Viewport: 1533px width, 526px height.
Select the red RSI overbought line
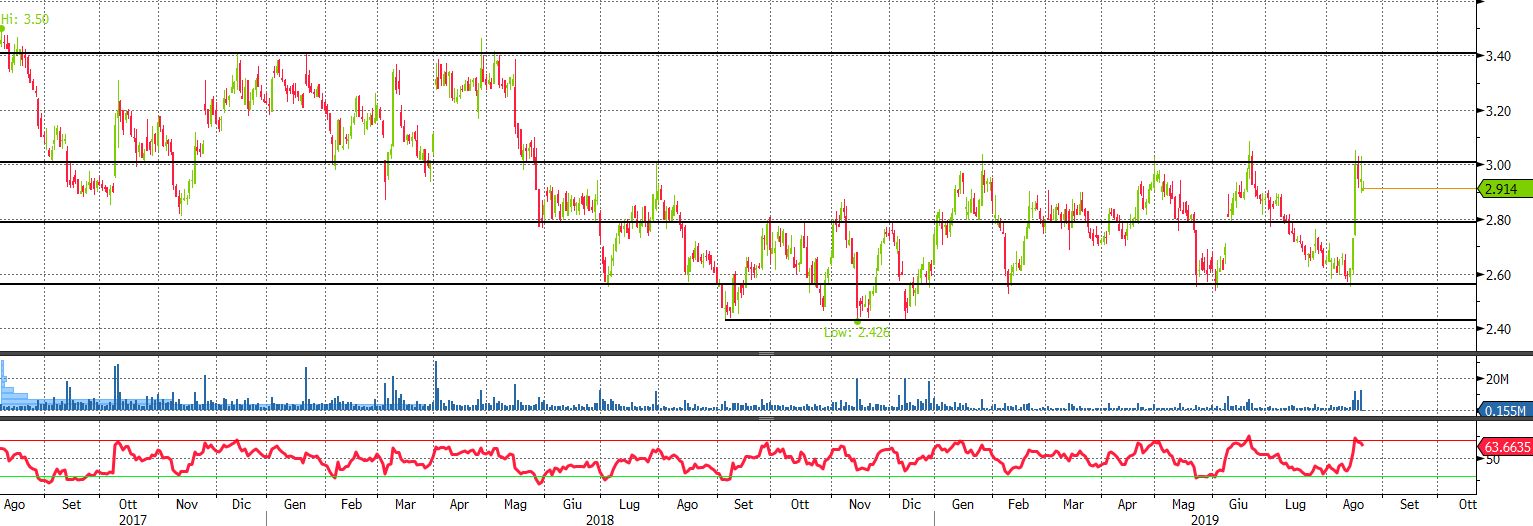point(738,440)
